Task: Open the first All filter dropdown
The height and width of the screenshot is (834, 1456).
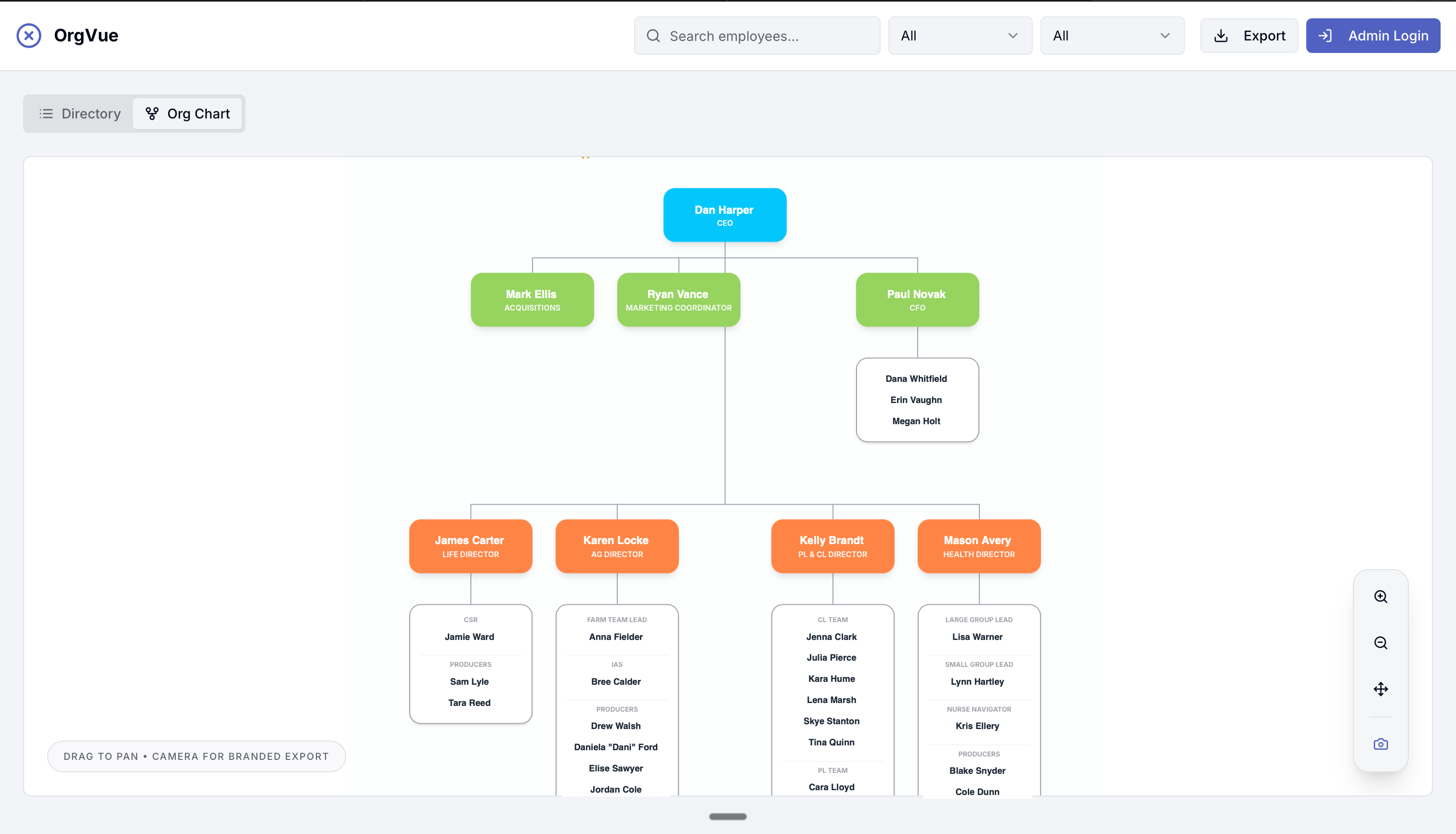Action: 960,36
